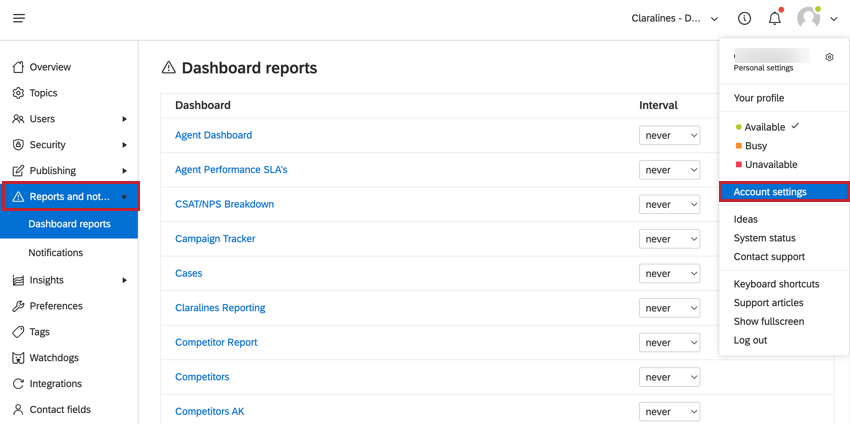Viewport: 850px width, 424px height.
Task: Click the Watchdogs dog icon
Action: click(x=18, y=358)
